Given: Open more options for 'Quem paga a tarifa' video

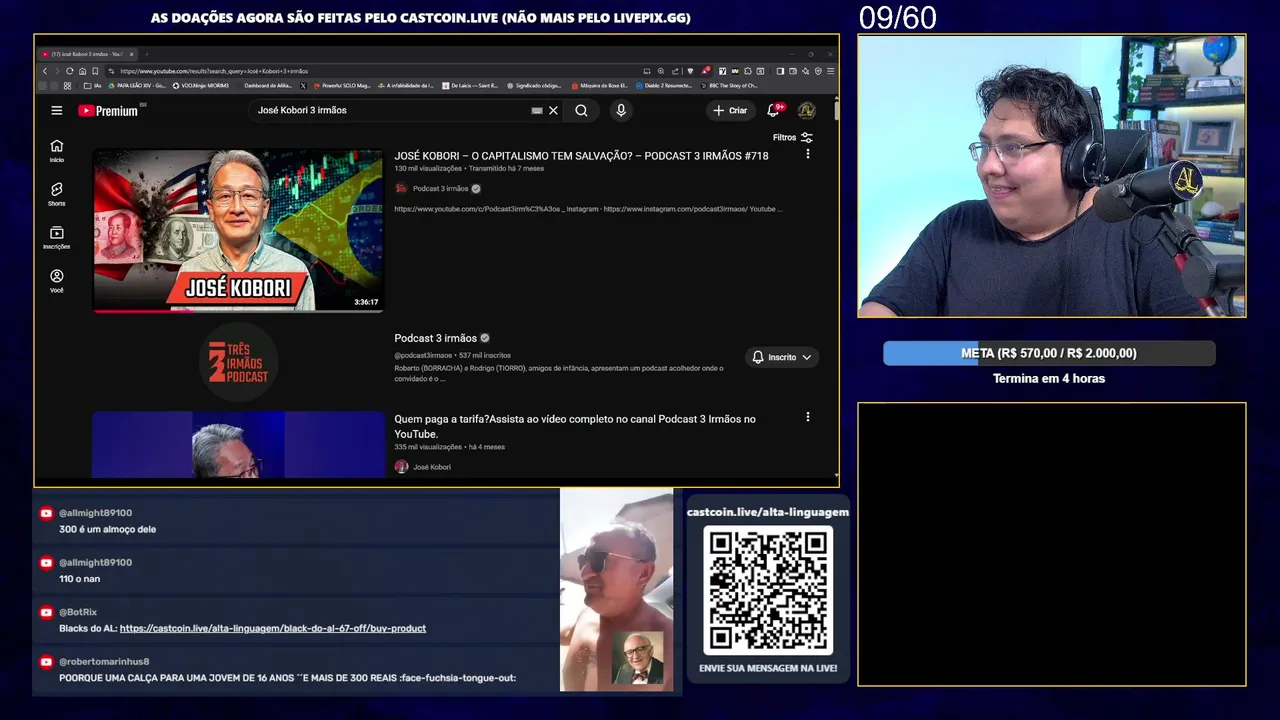Looking at the screenshot, I should tap(808, 417).
